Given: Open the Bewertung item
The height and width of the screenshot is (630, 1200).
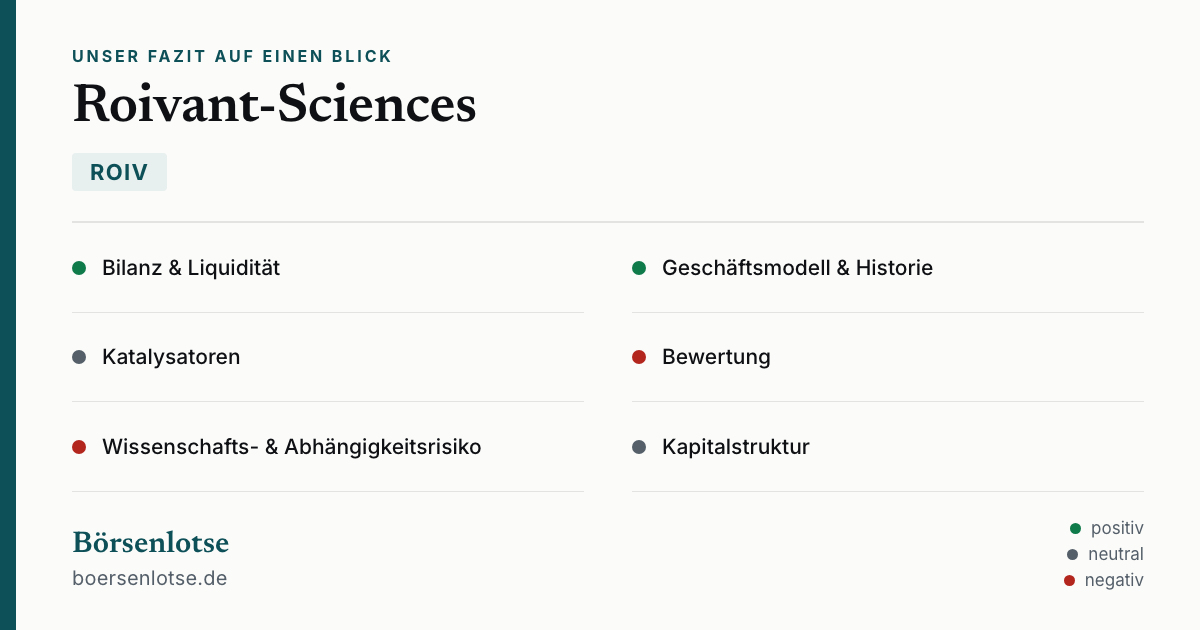Looking at the screenshot, I should tap(888, 357).
